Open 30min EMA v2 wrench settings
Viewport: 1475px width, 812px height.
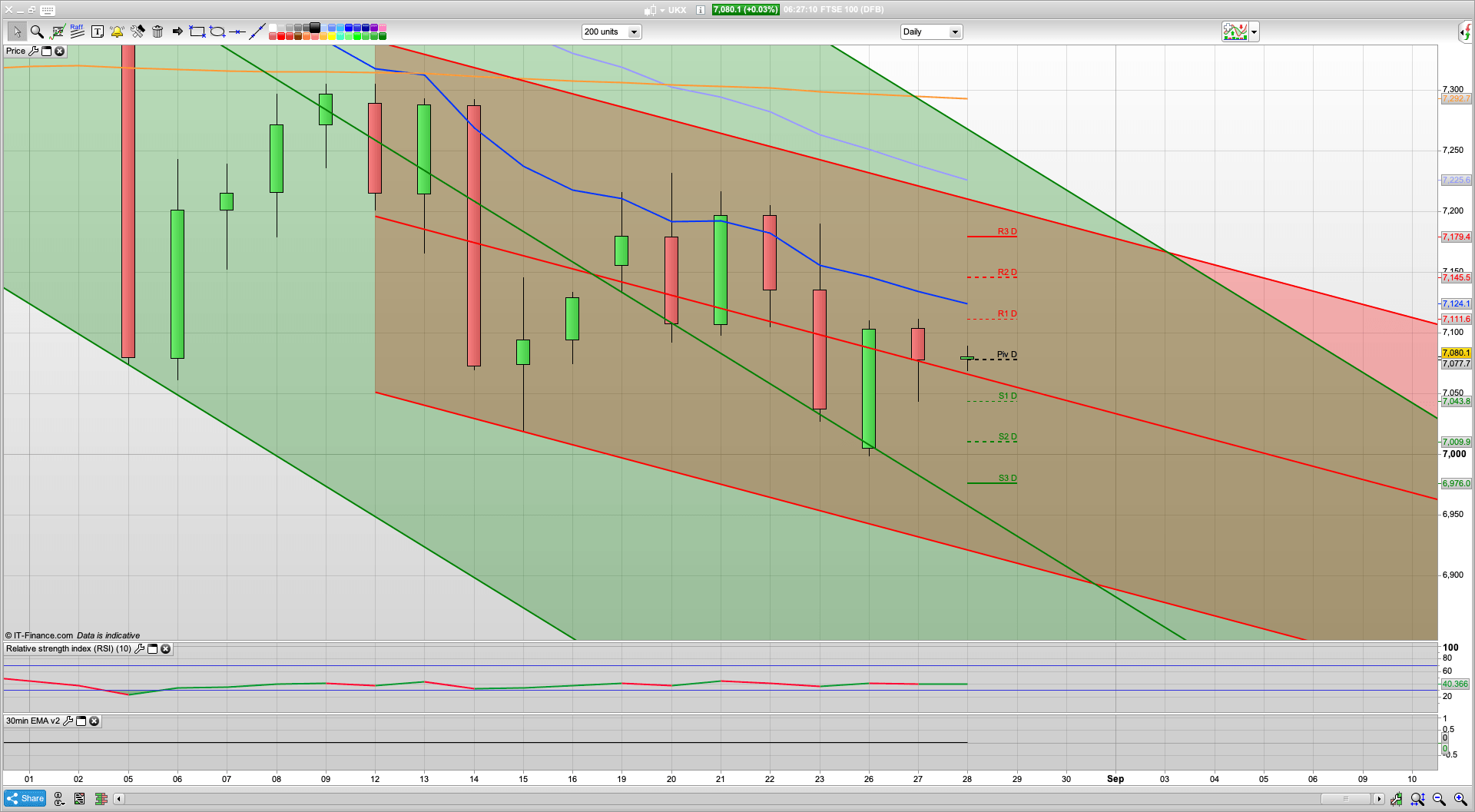(68, 721)
